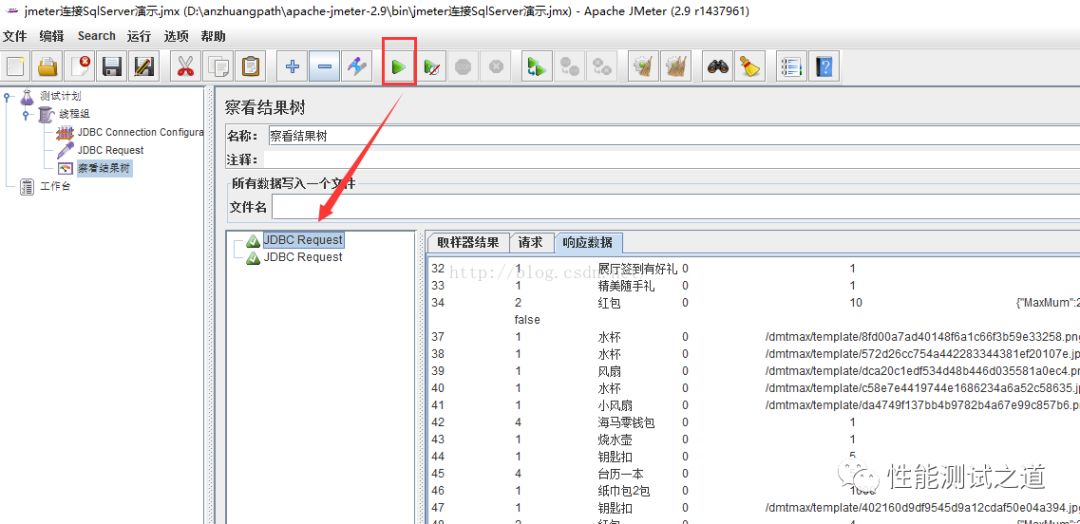This screenshot has width=1080, height=524.
Task: Click the Remote Stop All icon
Action: (x=570, y=67)
